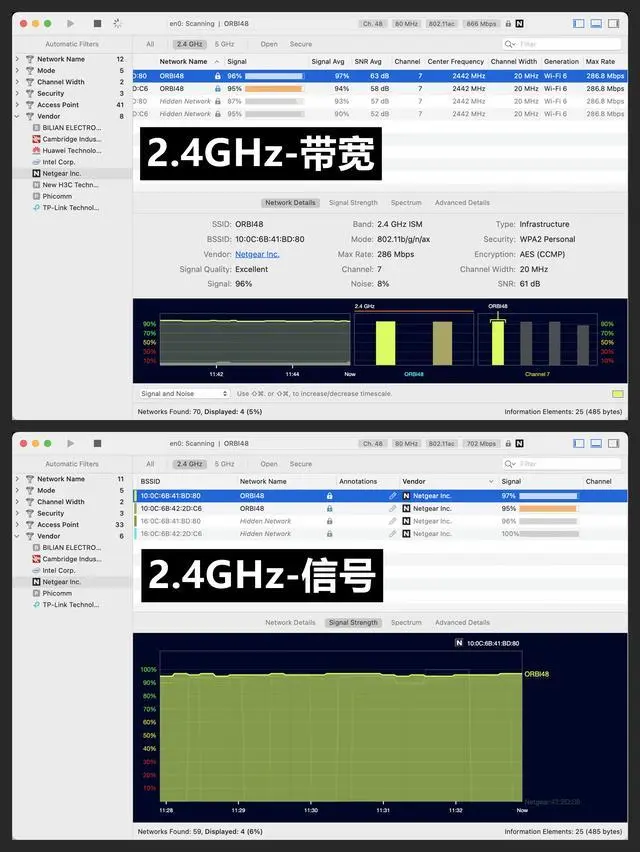Click the lock icon in top window status toolbar
This screenshot has width=640, height=852.
(508, 24)
